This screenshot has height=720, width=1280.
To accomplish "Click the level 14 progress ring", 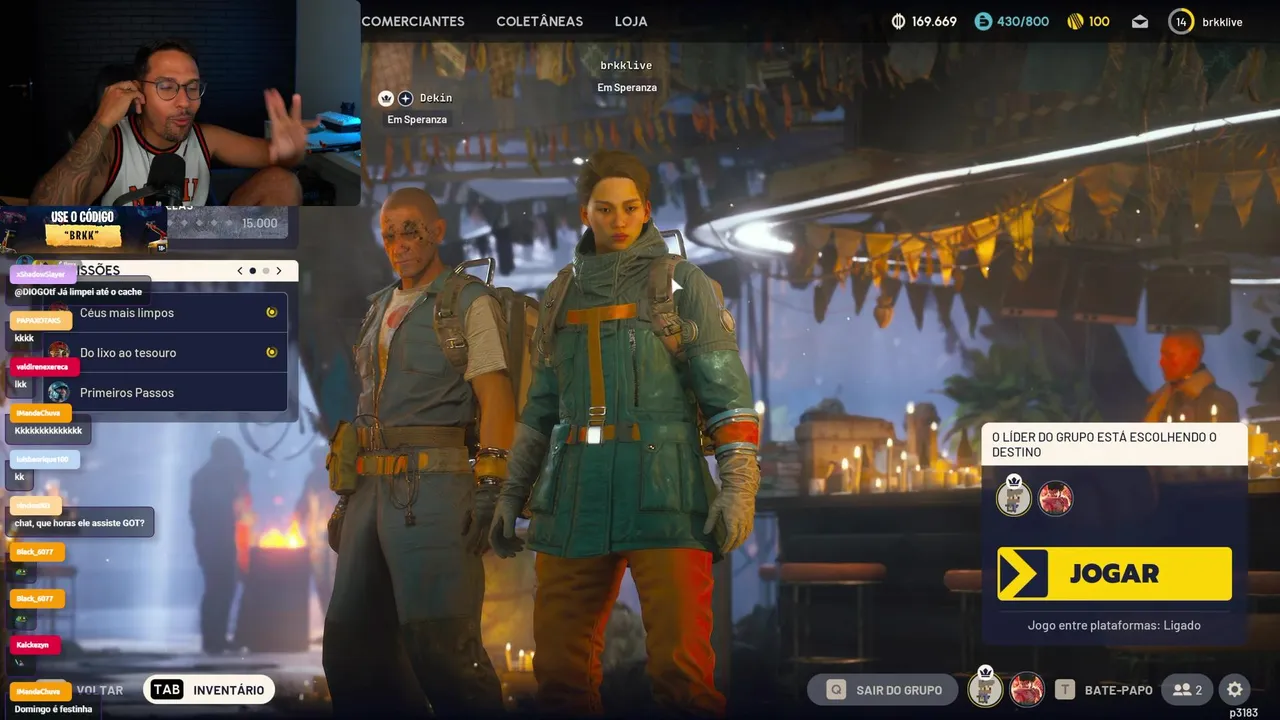I will point(1181,21).
